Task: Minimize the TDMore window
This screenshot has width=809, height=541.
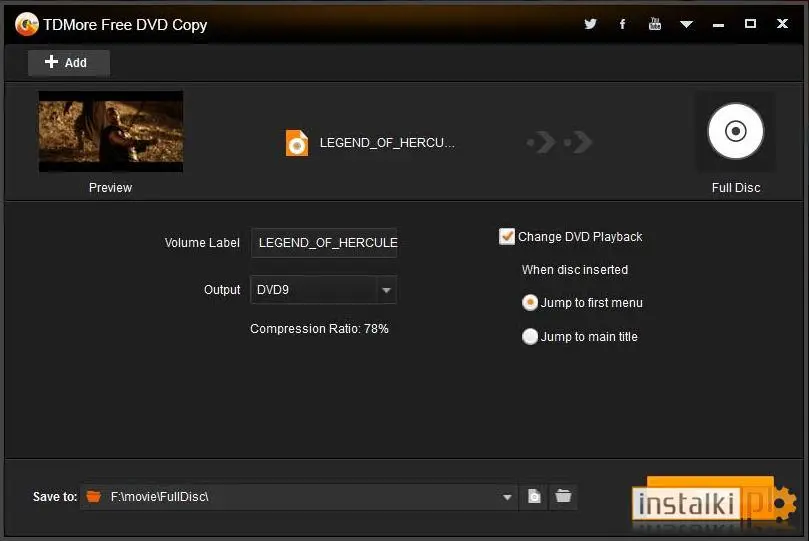Action: click(718, 25)
